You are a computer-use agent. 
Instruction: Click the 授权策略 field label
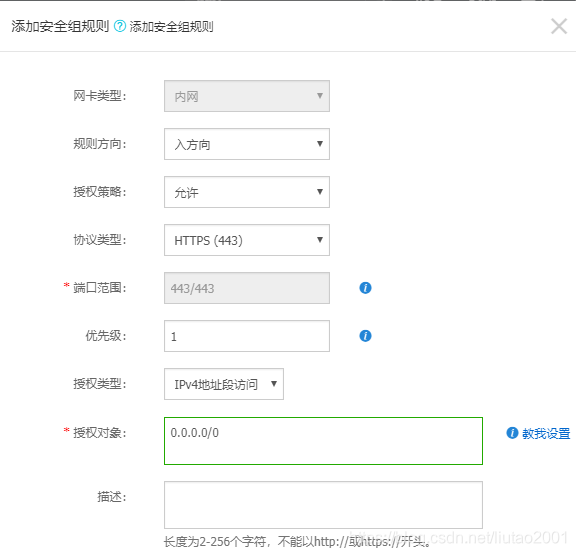click(100, 192)
